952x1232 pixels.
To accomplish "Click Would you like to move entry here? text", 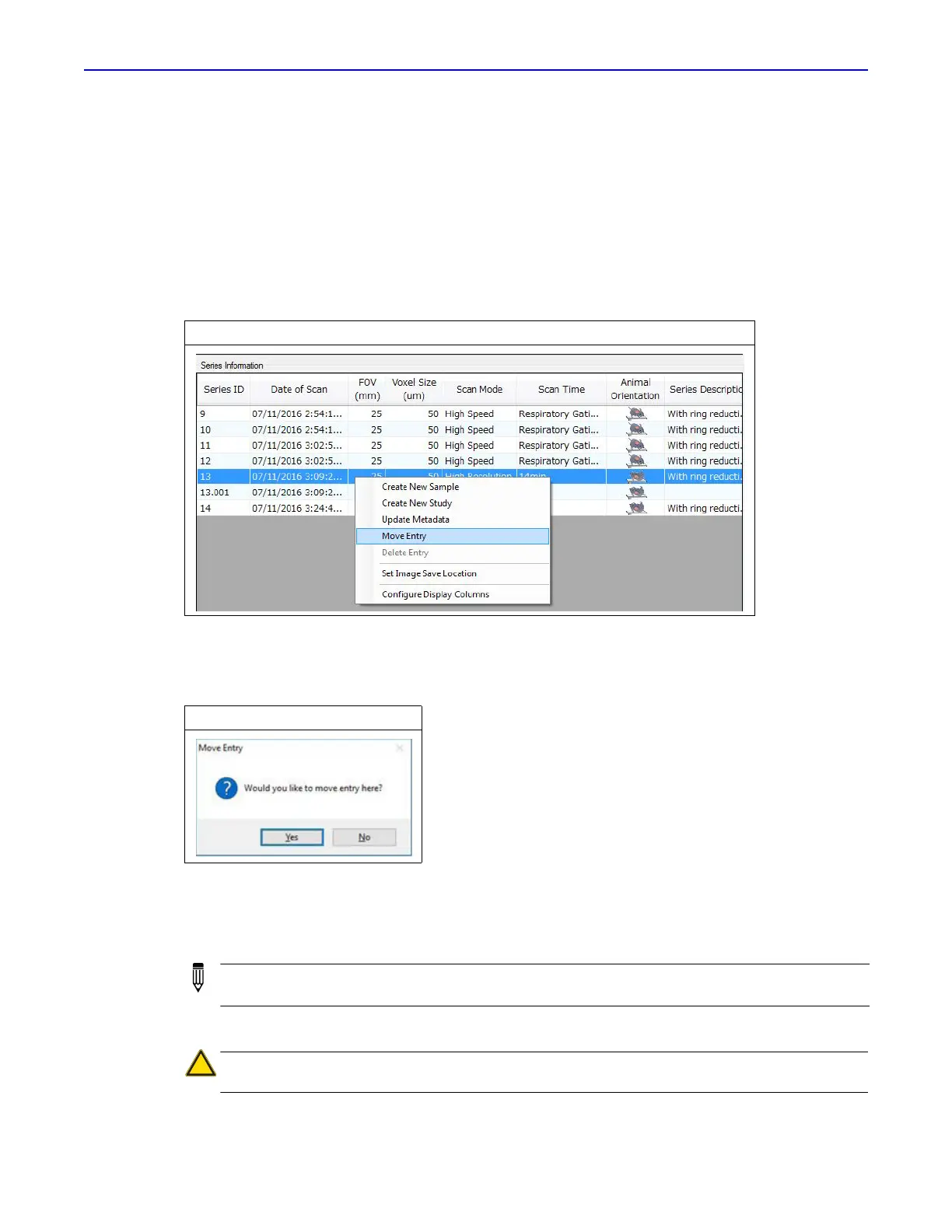I will click(313, 788).
